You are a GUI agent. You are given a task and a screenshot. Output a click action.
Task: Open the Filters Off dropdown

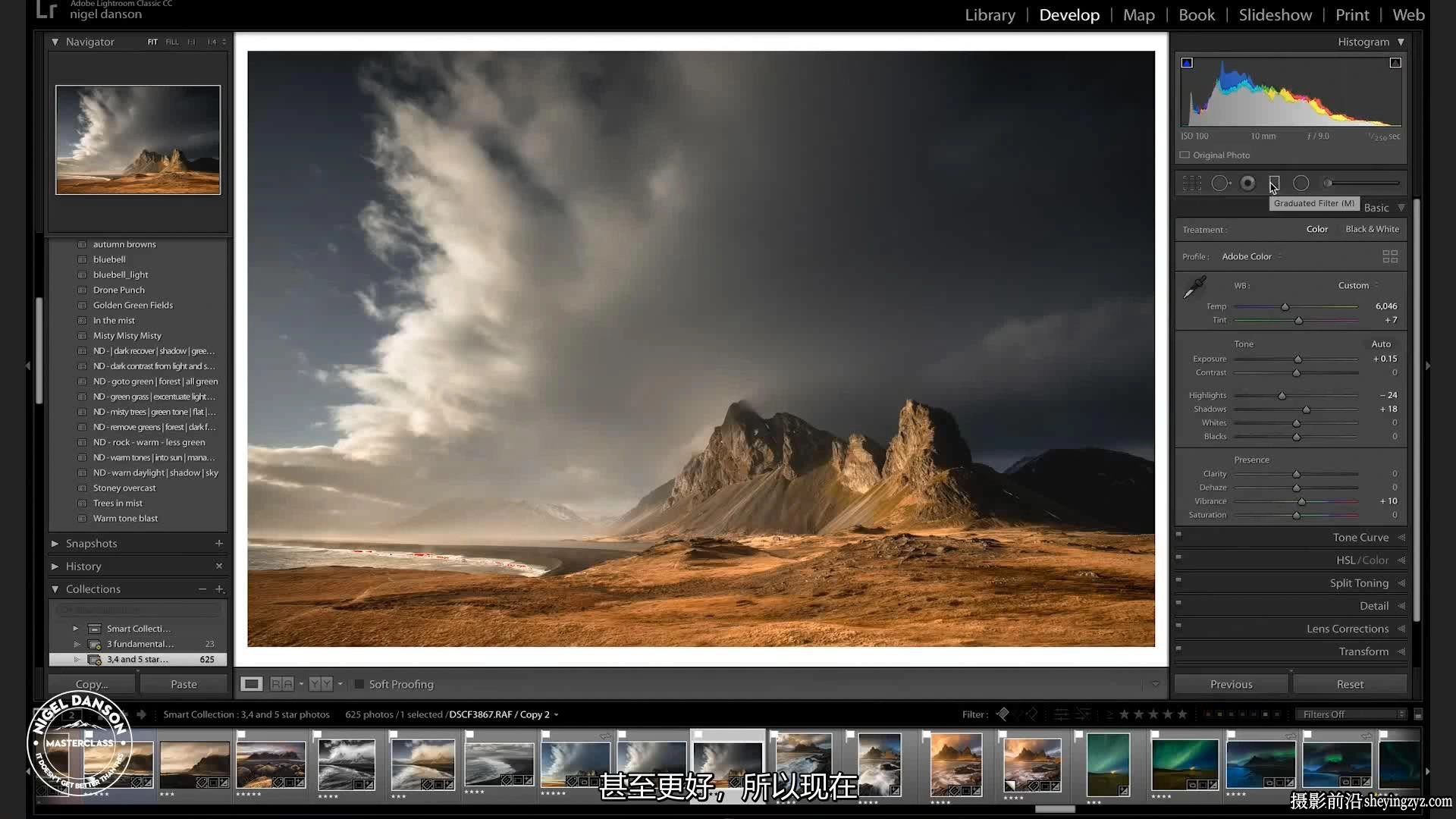1351,714
